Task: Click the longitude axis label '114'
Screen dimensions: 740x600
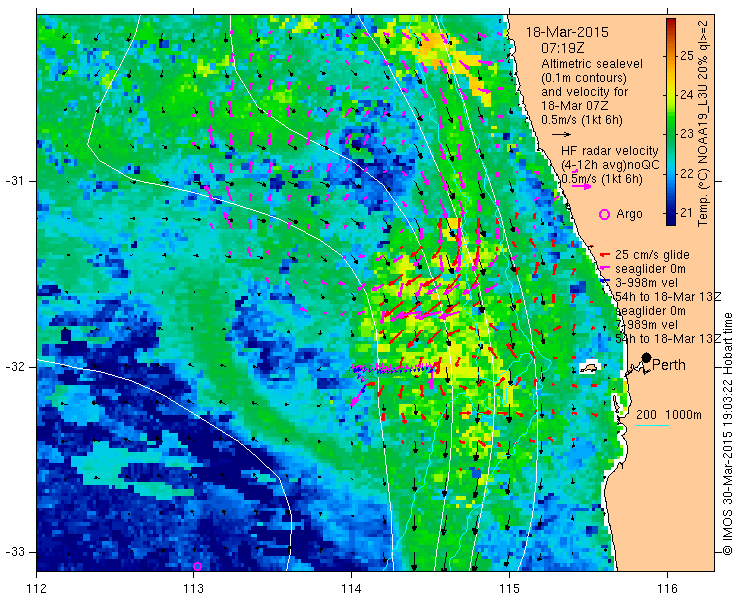Action: pyautogui.click(x=351, y=589)
